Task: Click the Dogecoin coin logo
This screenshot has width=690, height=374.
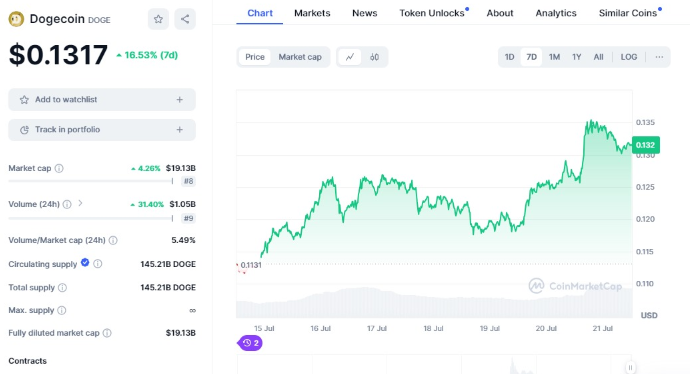Action: (16, 19)
